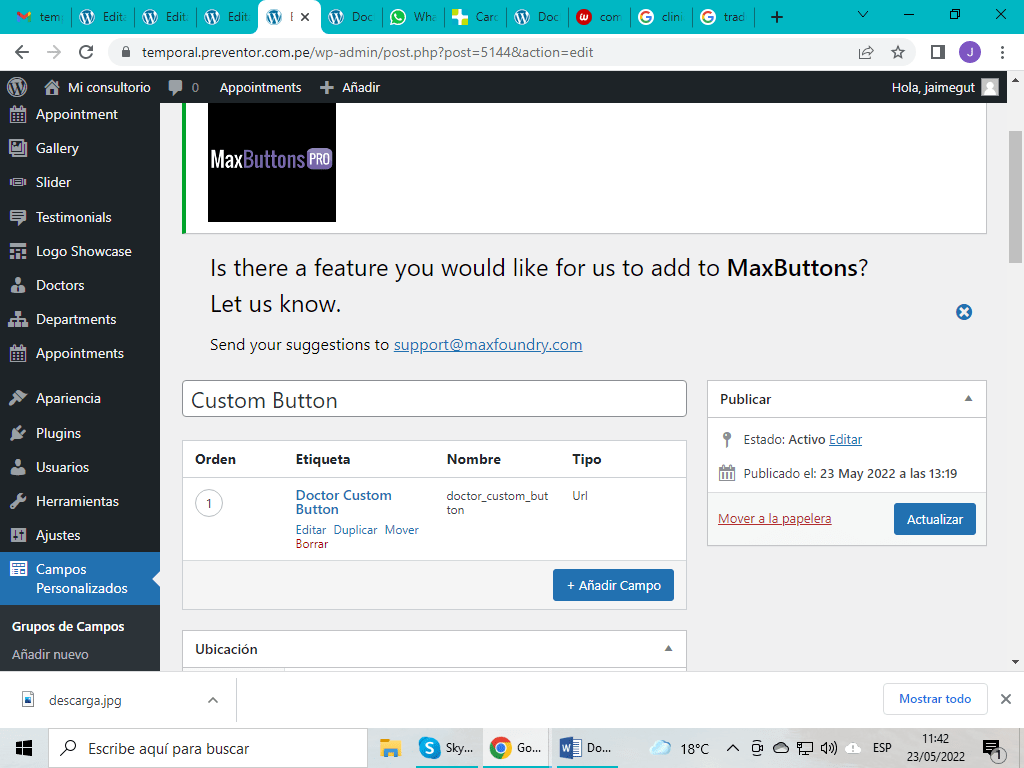This screenshot has width=1024, height=768.
Task: Click Editar under Doctor Custom Button
Action: click(x=311, y=530)
